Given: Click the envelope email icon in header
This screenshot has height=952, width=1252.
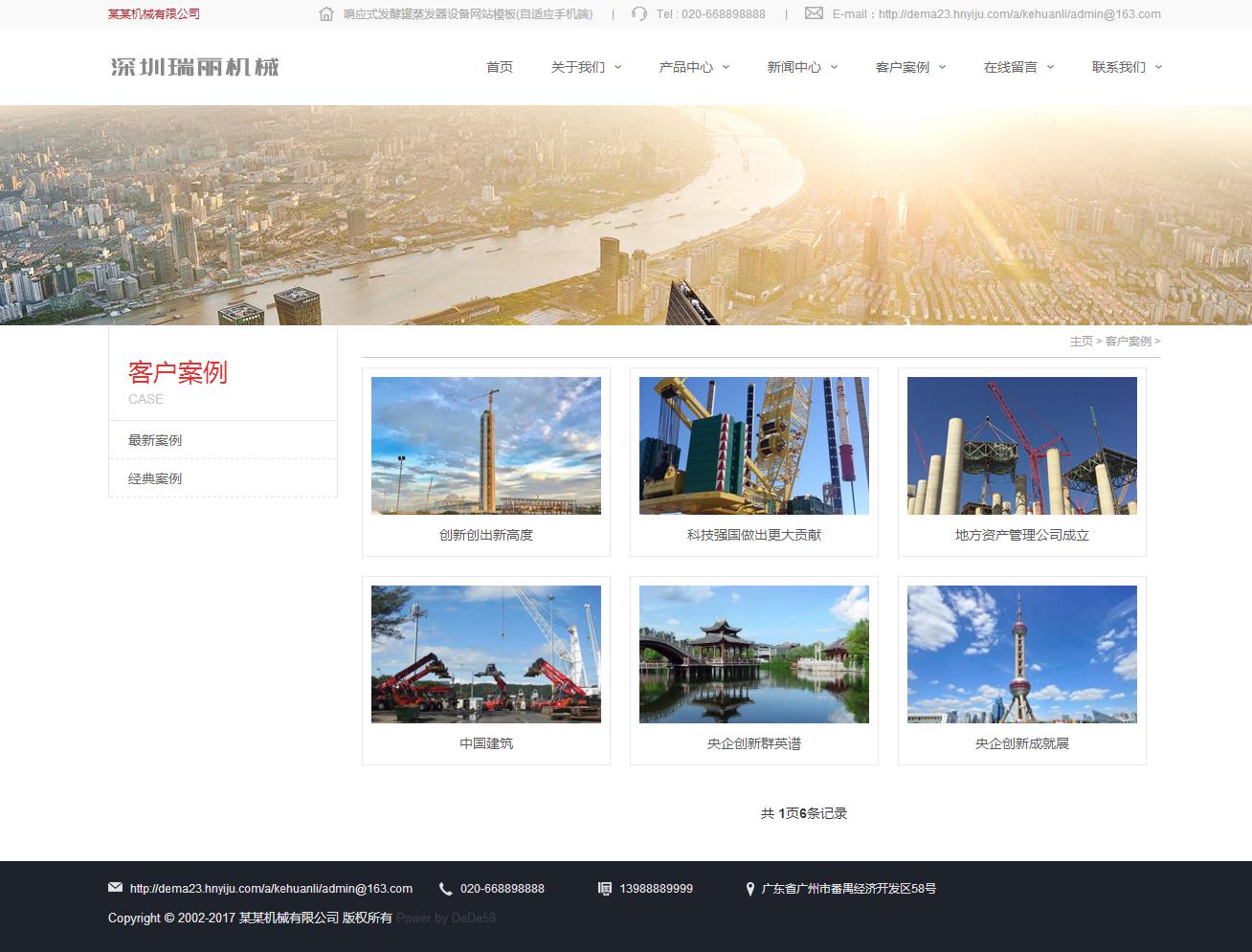Looking at the screenshot, I should click(x=814, y=13).
